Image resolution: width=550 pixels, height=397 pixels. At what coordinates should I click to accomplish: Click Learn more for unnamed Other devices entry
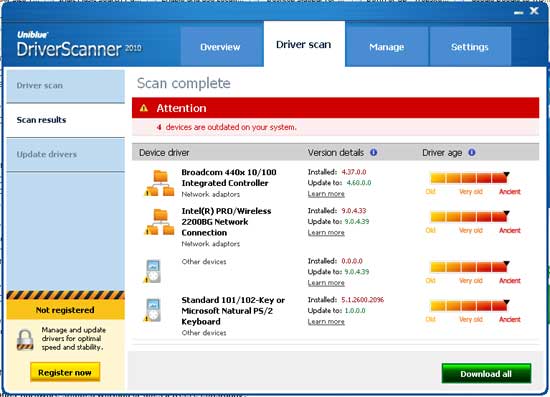tap(326, 283)
